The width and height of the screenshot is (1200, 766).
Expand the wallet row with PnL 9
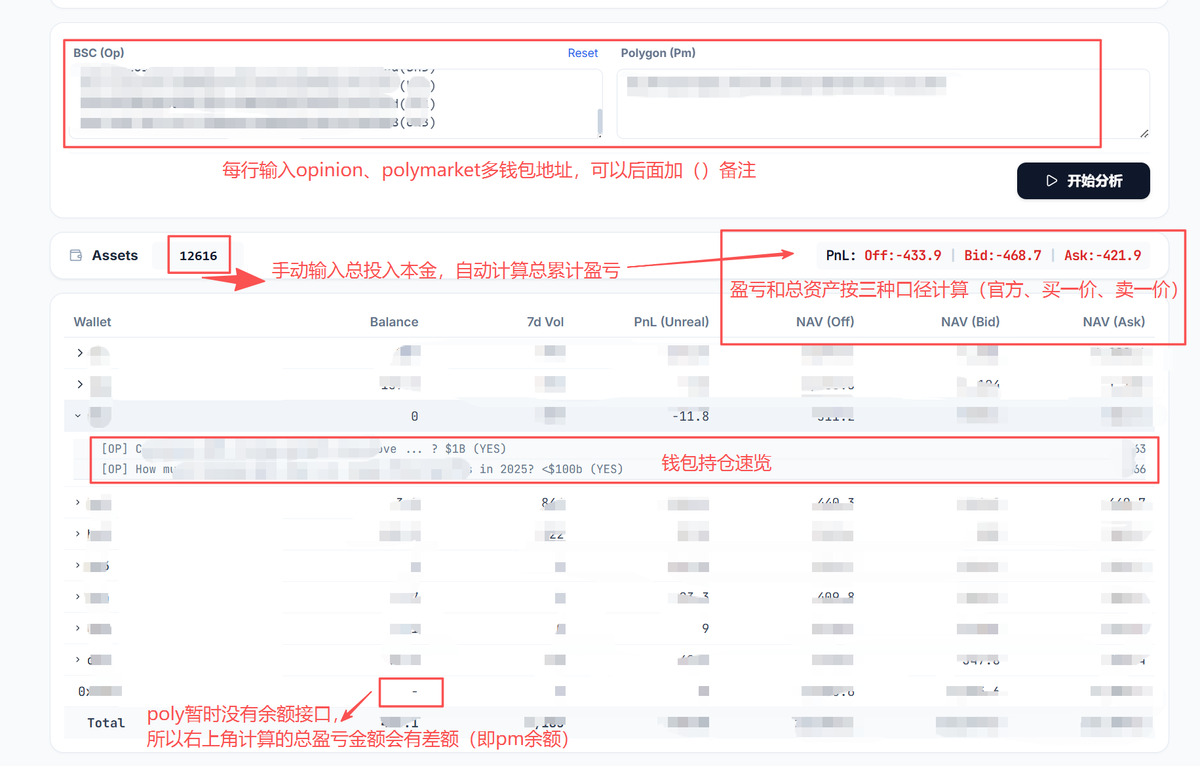80,628
